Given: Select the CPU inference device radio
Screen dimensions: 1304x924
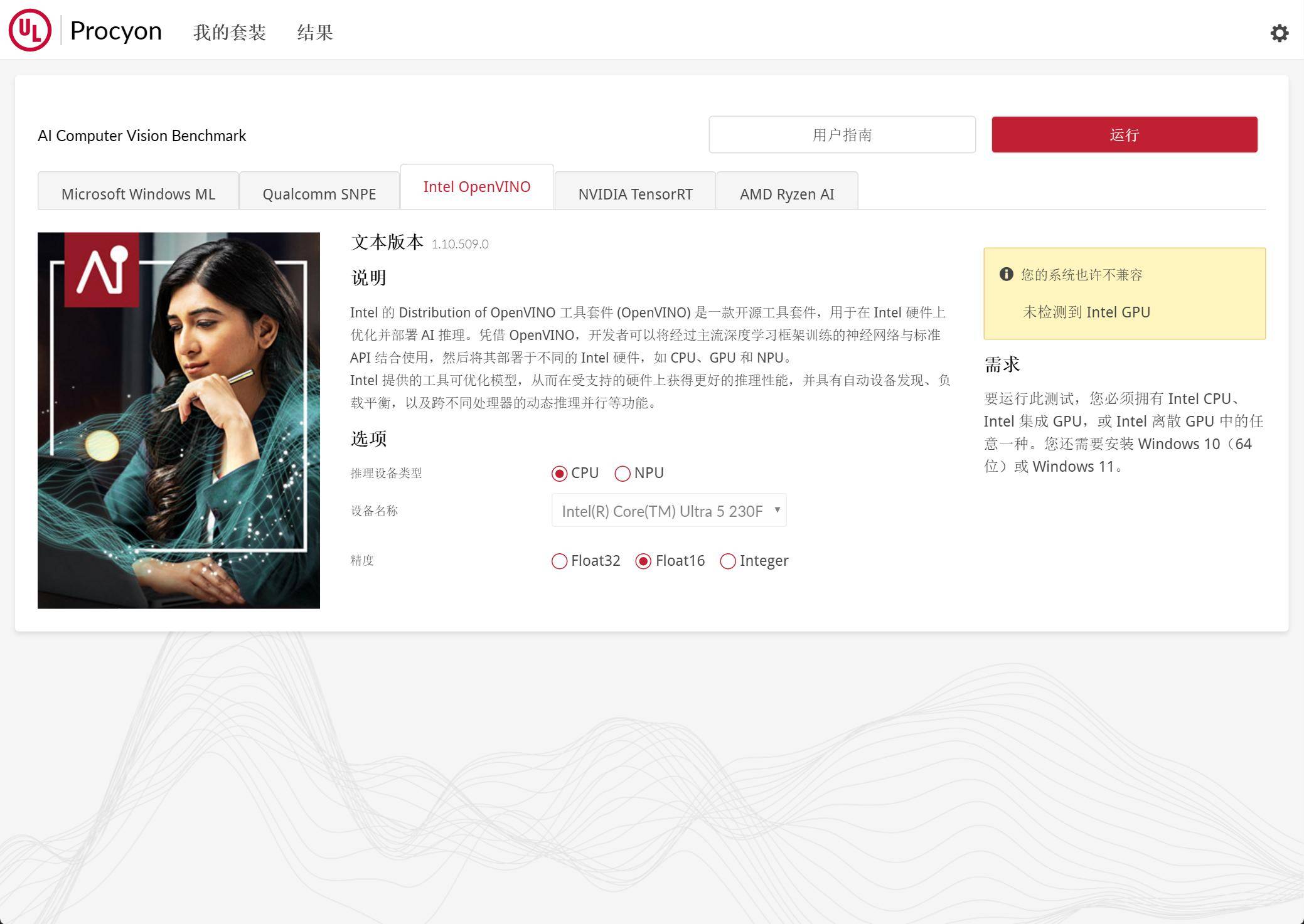Looking at the screenshot, I should (559, 474).
